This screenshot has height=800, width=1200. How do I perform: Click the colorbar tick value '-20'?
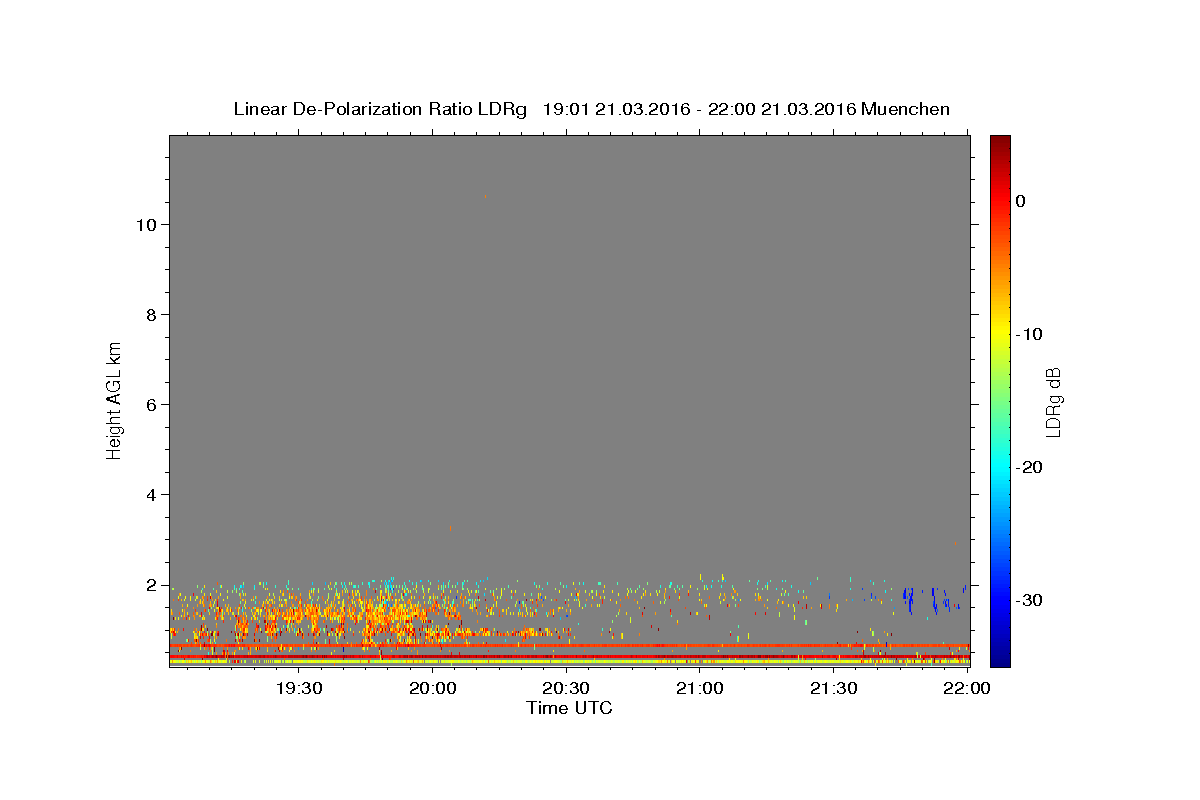point(1029,467)
